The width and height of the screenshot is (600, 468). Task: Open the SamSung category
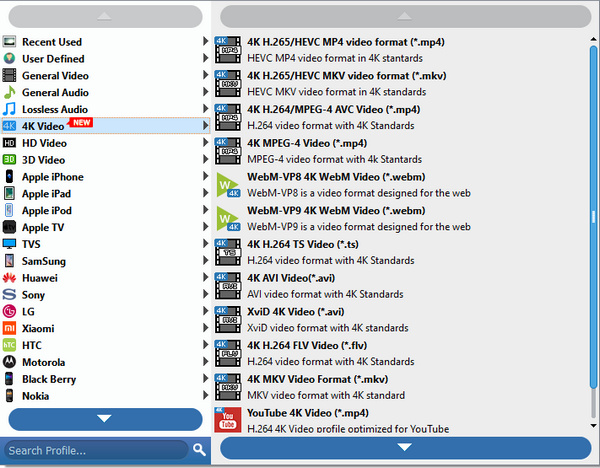(106, 261)
